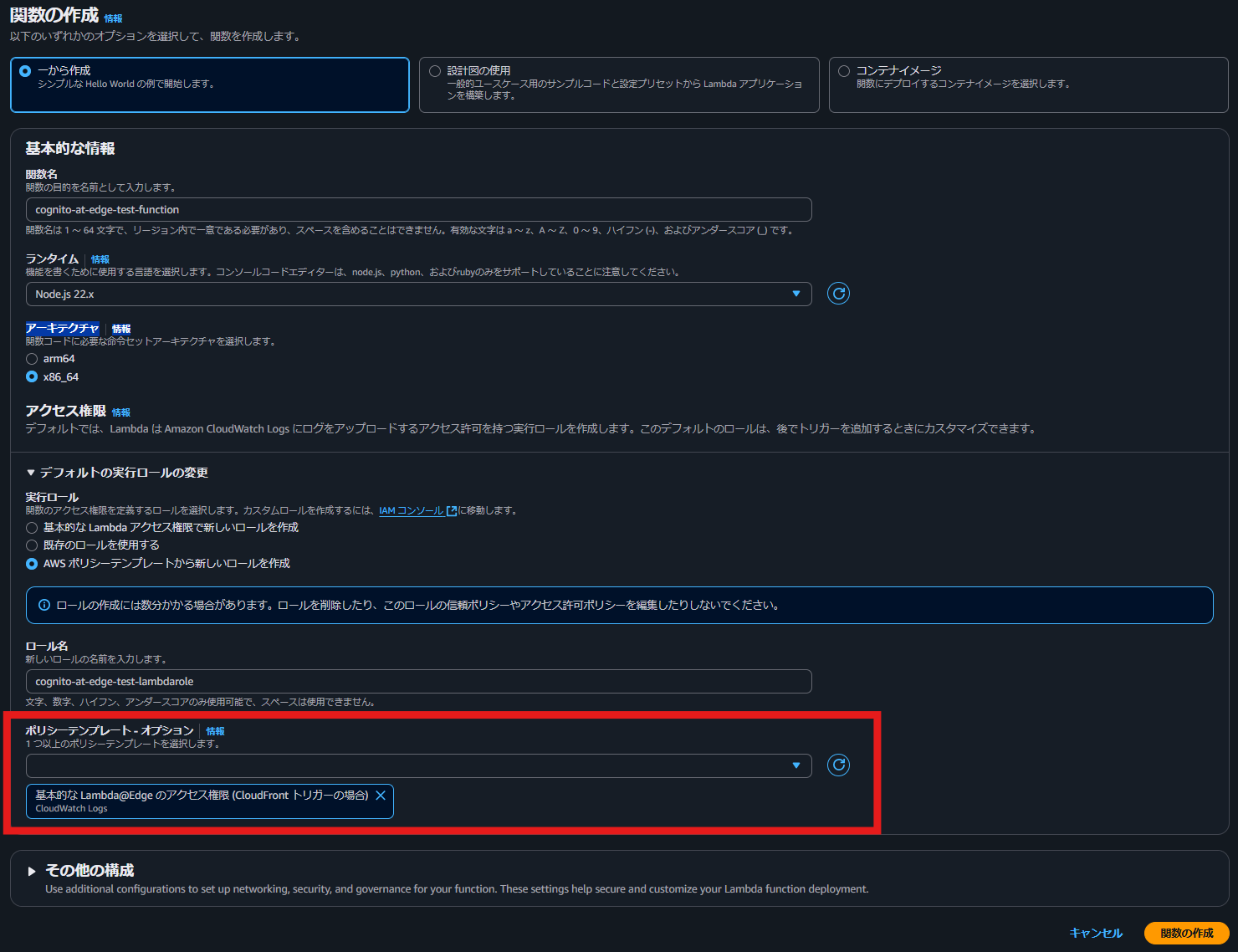Open the Node.js 22.x runtime dropdown
This screenshot has width=1238, height=952.
coord(418,294)
